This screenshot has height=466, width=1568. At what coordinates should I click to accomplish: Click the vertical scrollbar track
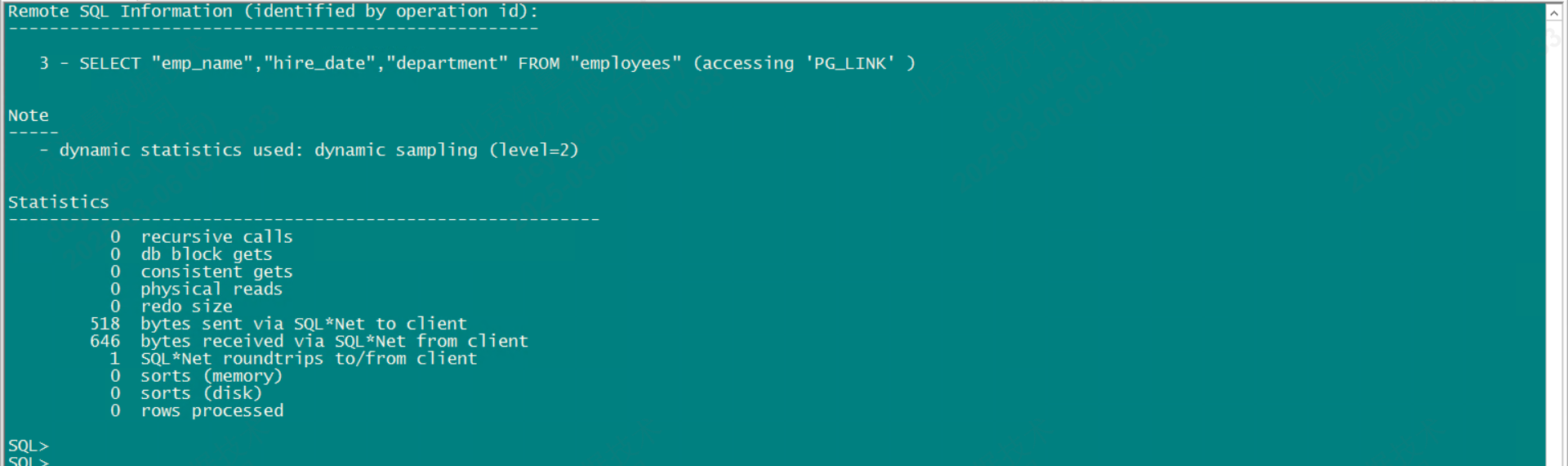click(x=1554, y=245)
